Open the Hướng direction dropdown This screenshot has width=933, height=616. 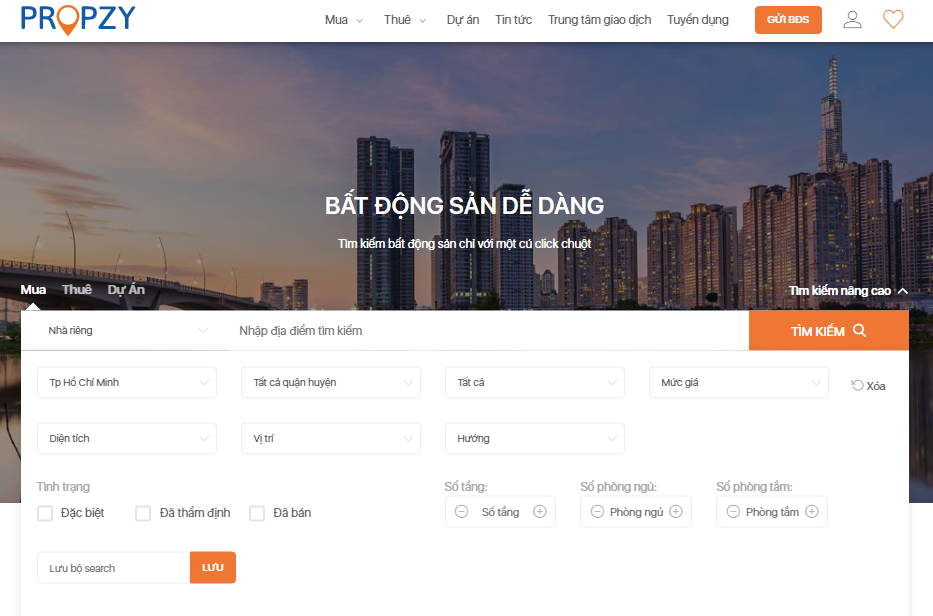pos(534,439)
